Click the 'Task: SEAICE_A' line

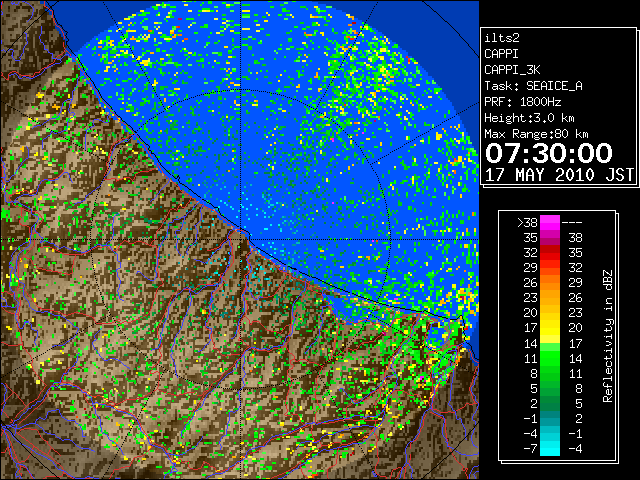point(533,86)
